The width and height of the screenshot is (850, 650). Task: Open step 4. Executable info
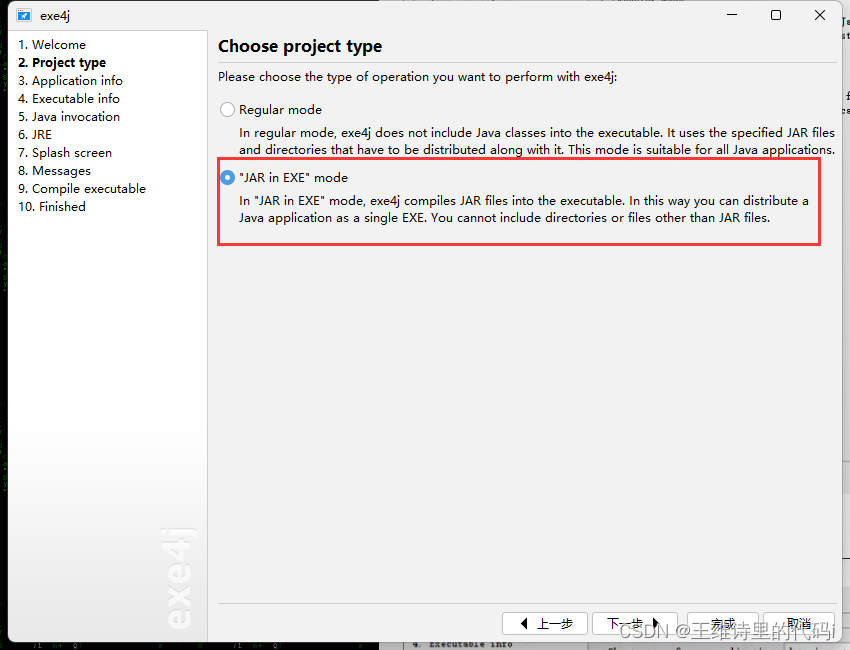pyautogui.click(x=69, y=98)
